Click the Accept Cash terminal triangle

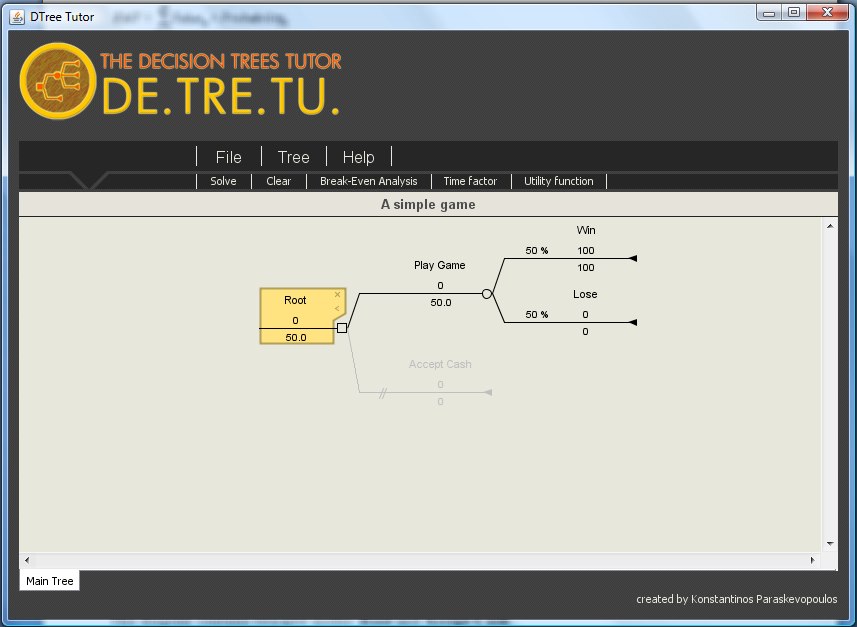tap(488, 392)
